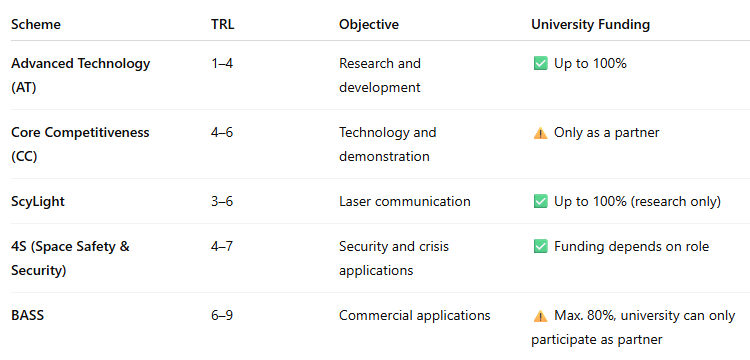
Task: Click the Advanced Technology (AT) scheme name
Action: click(80, 76)
